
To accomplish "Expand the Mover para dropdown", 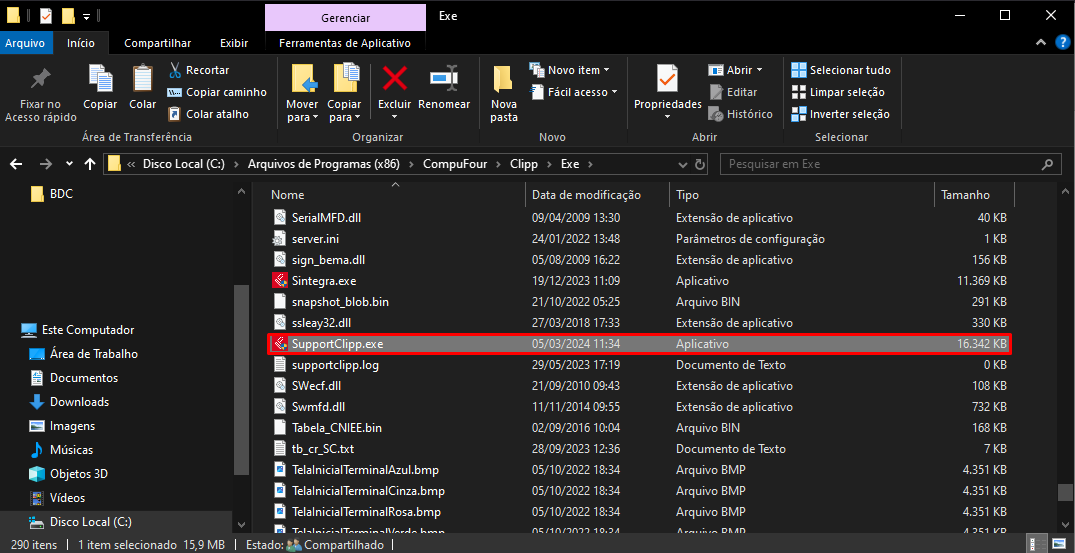I will 302,117.
